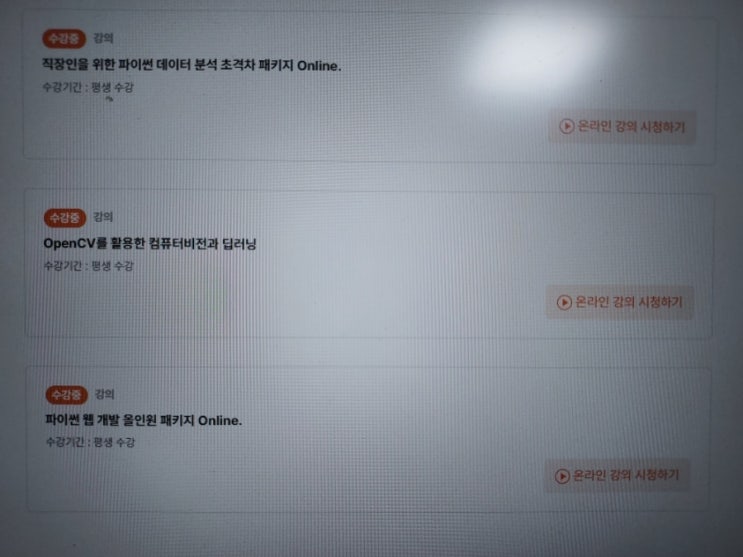Viewport: 743px width, 557px height.
Task: Open the OpenCV를 활용한 컴퓨터비전과 딥러닝 title
Action: click(150, 243)
